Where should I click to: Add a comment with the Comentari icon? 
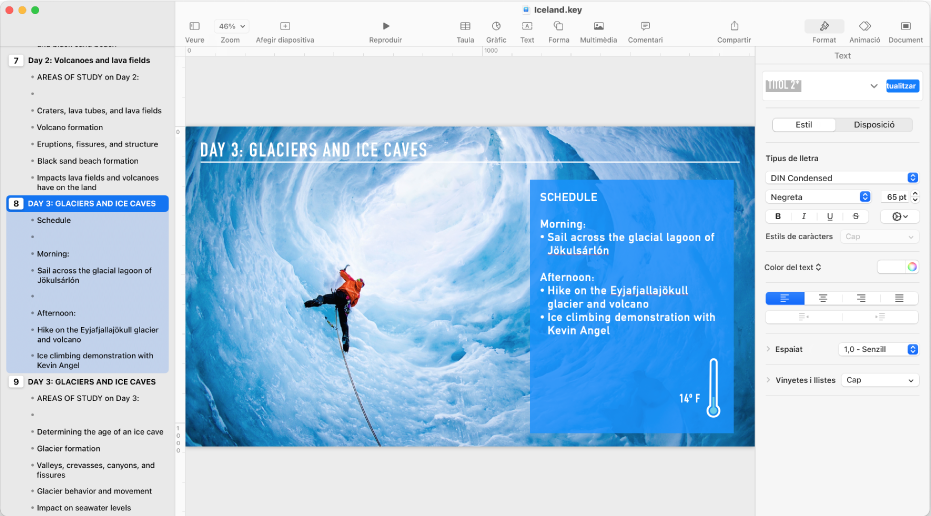[645, 26]
